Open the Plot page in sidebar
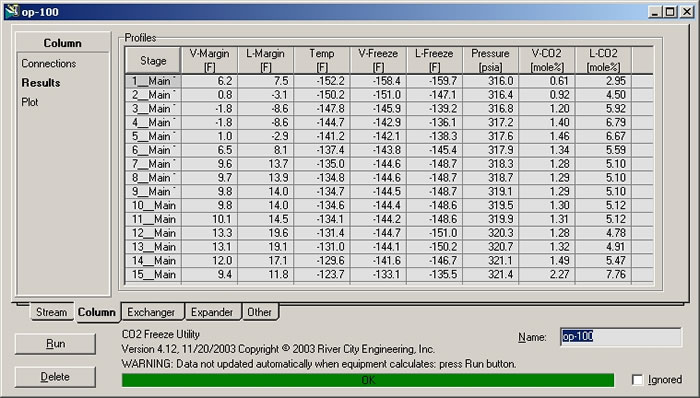 coord(30,102)
